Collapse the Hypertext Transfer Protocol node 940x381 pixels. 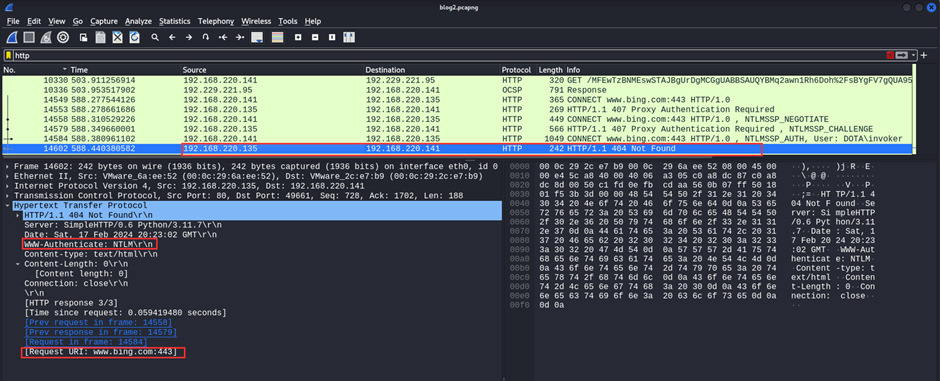7,205
